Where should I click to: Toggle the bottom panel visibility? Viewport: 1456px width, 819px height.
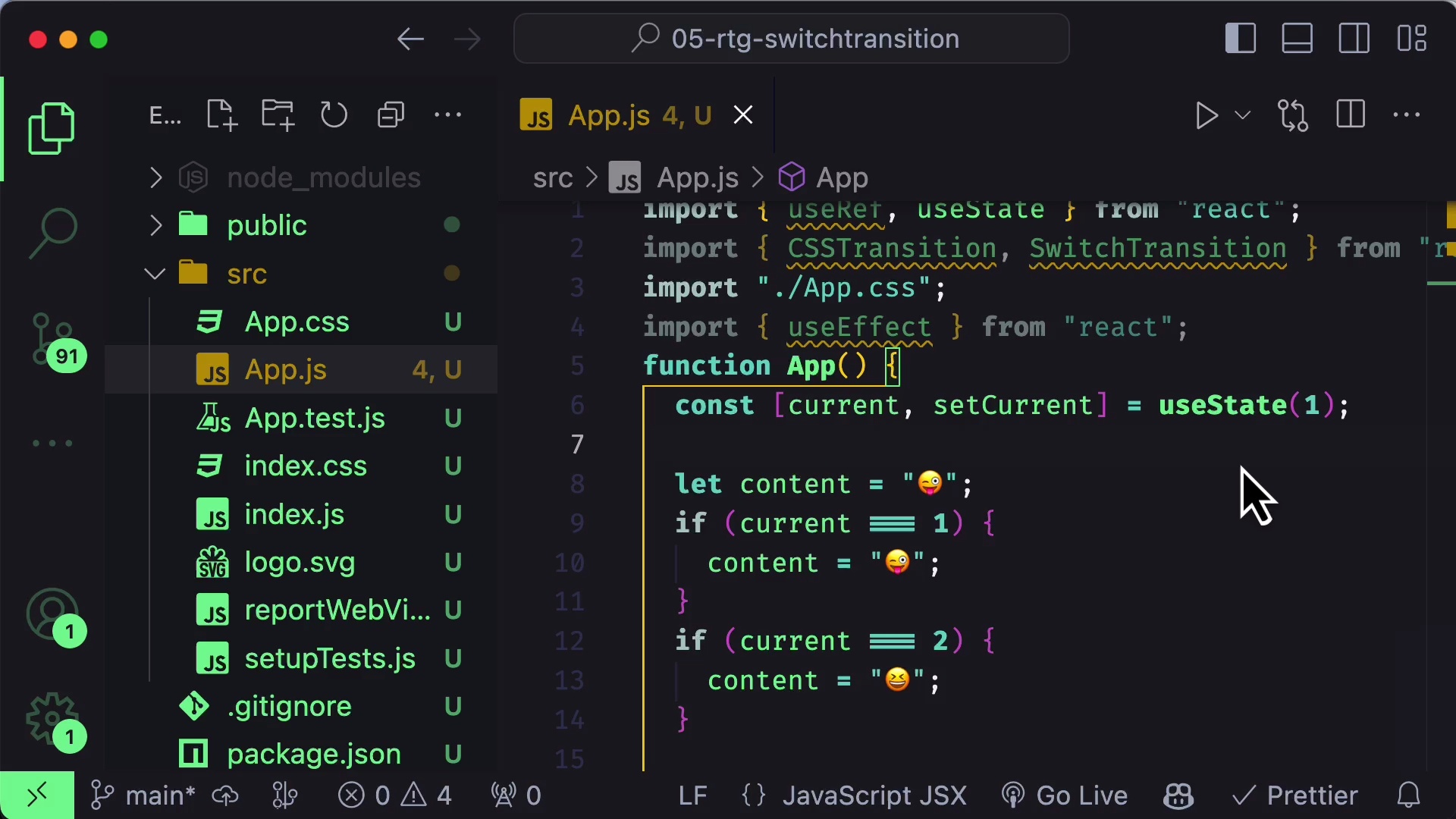[1298, 37]
